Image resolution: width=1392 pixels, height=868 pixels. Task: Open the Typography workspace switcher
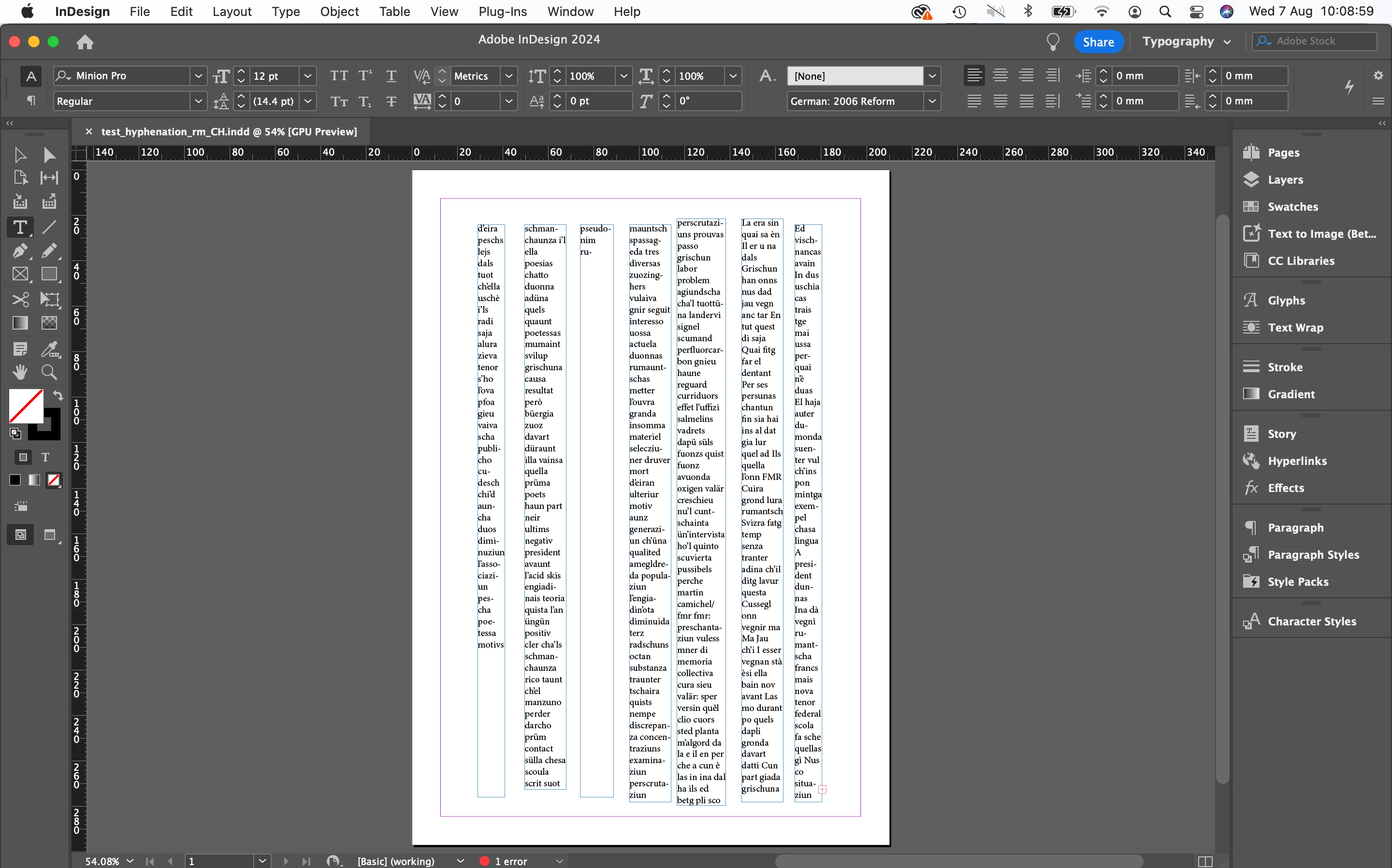pos(1186,42)
